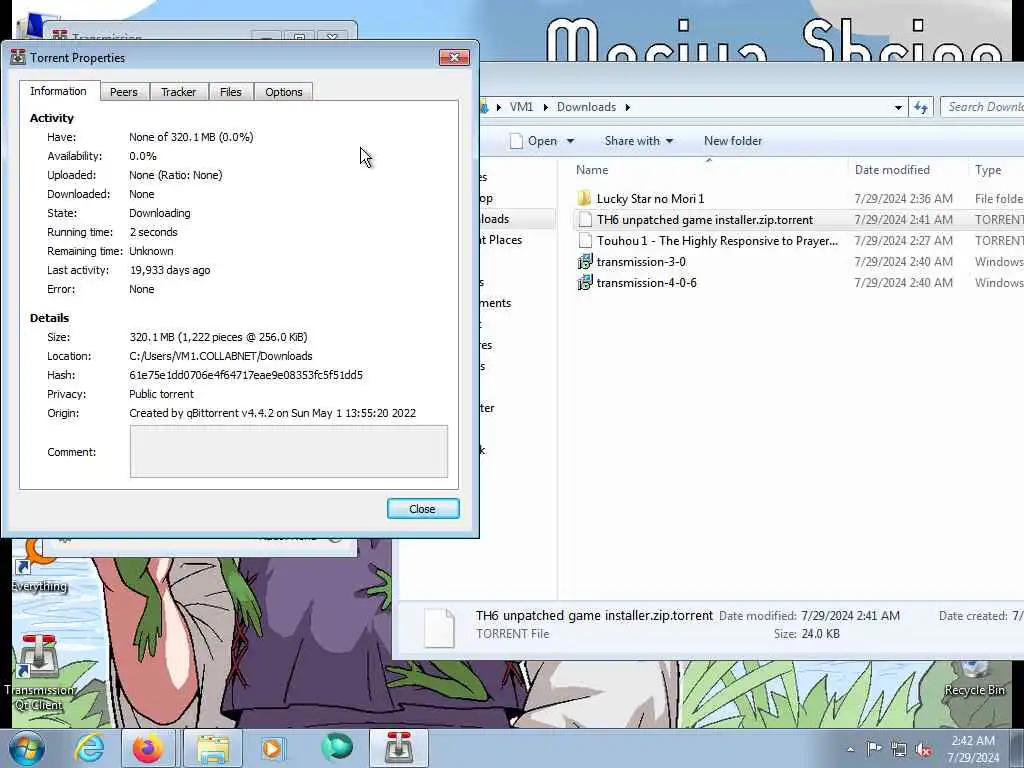Close Torrent Properties with the red X
The image size is (1024, 768).
(x=454, y=57)
